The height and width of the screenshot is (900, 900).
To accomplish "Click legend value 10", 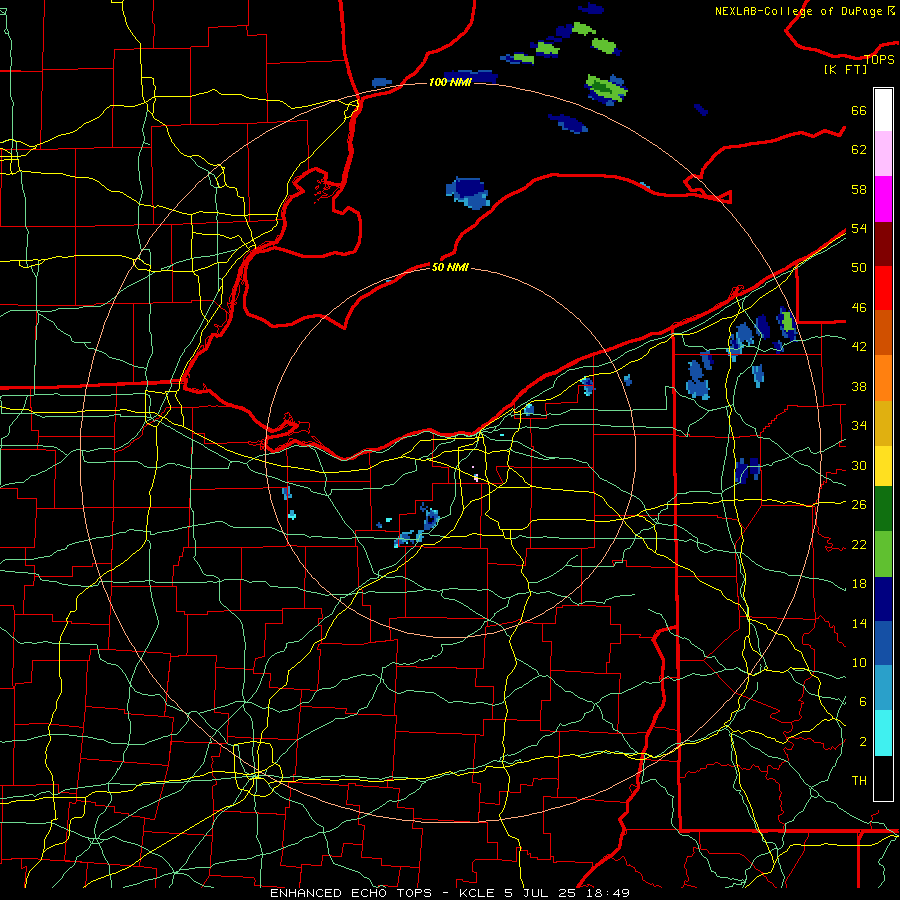I will (859, 662).
